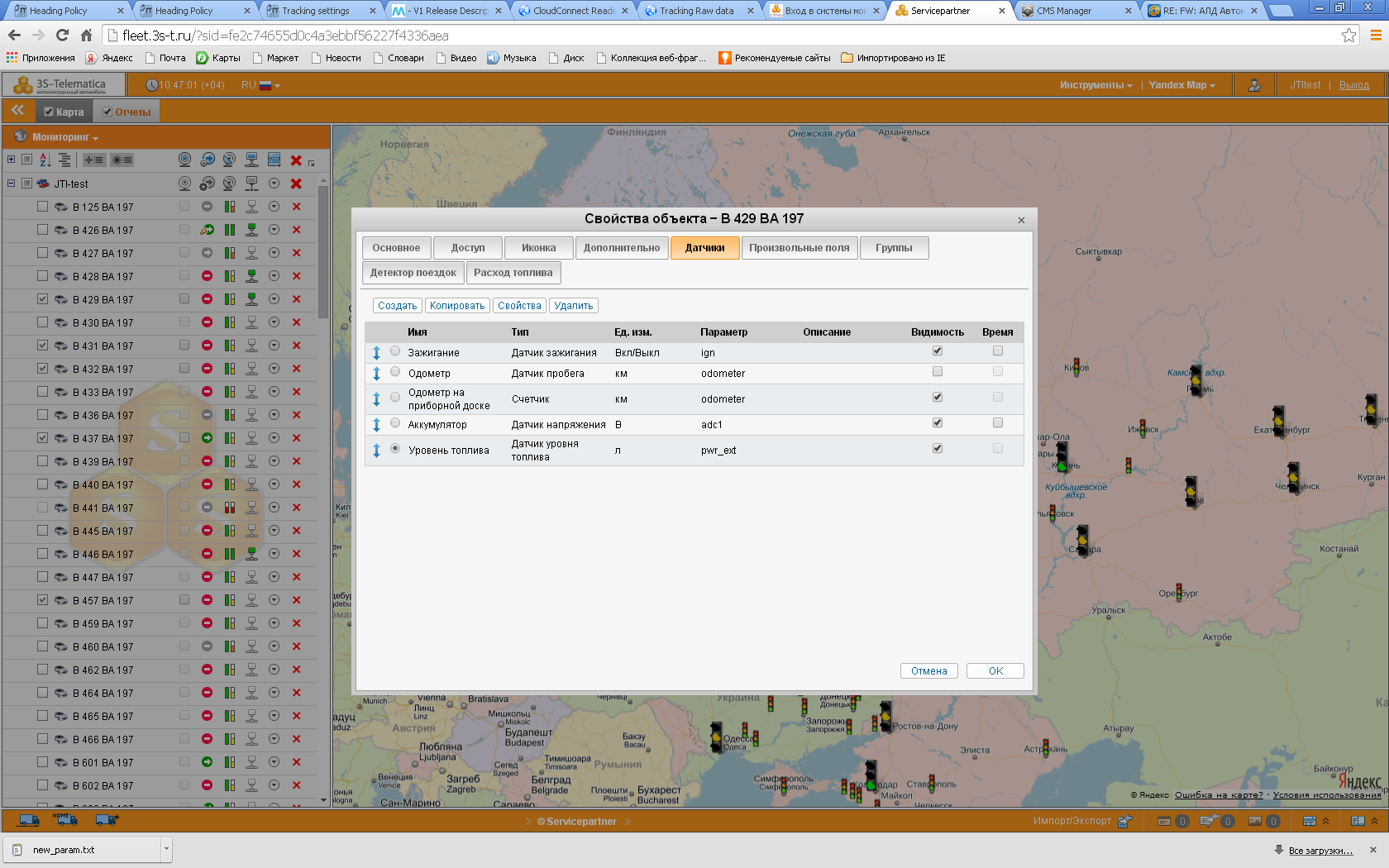Enable Время checkbox for Зажигание sensor

click(997, 351)
